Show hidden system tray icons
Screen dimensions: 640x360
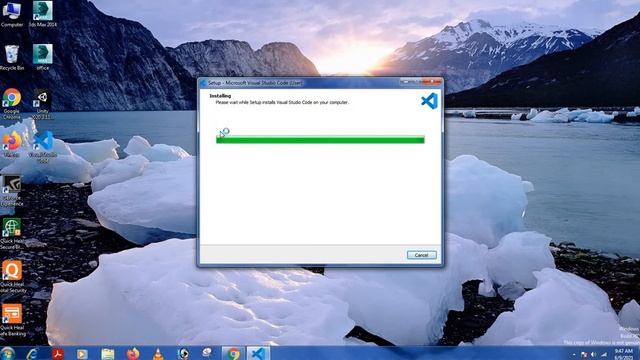point(574,355)
